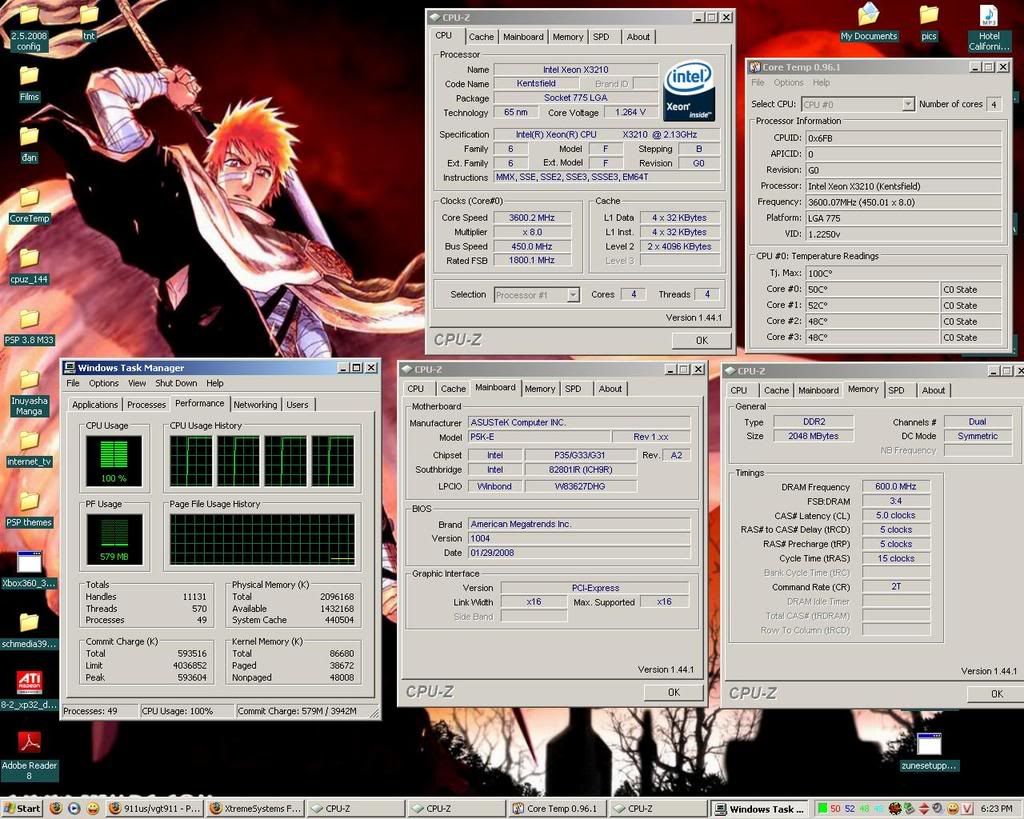Screen dimensions: 1024x819
Task: Click the Windows Task Manager taskbar button
Action: (x=760, y=809)
